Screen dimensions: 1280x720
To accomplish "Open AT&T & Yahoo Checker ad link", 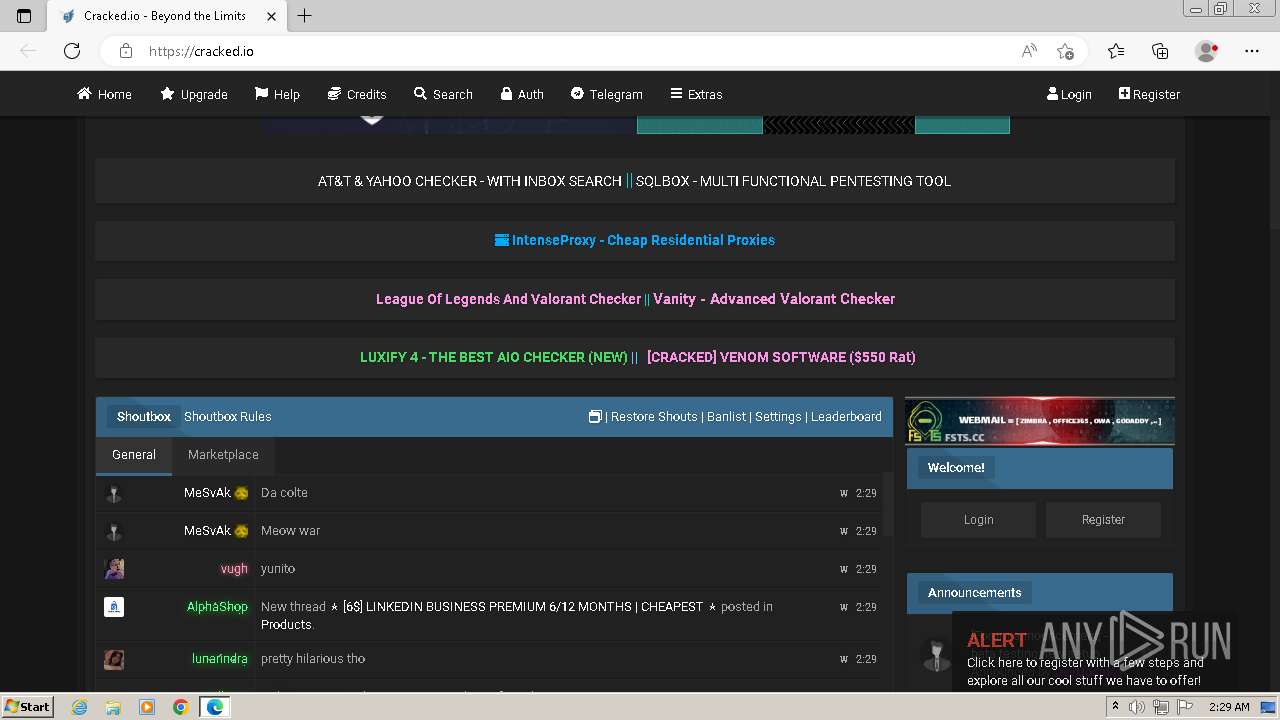I will 470,181.
